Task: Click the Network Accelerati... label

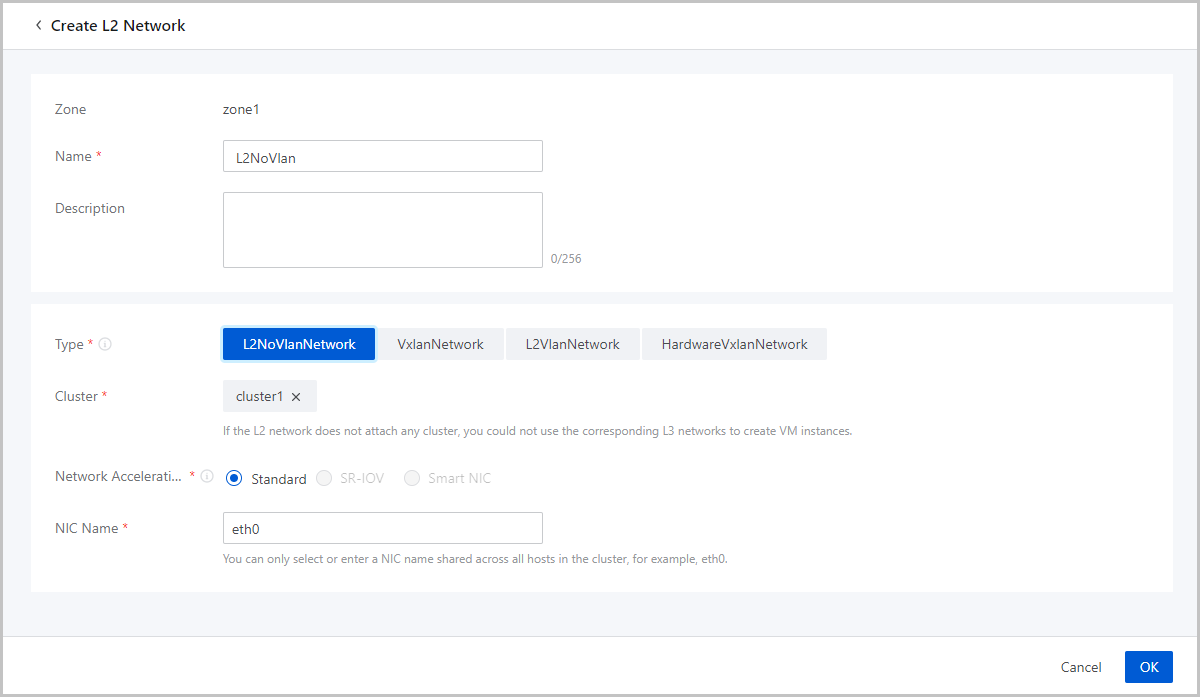Action: coord(119,476)
